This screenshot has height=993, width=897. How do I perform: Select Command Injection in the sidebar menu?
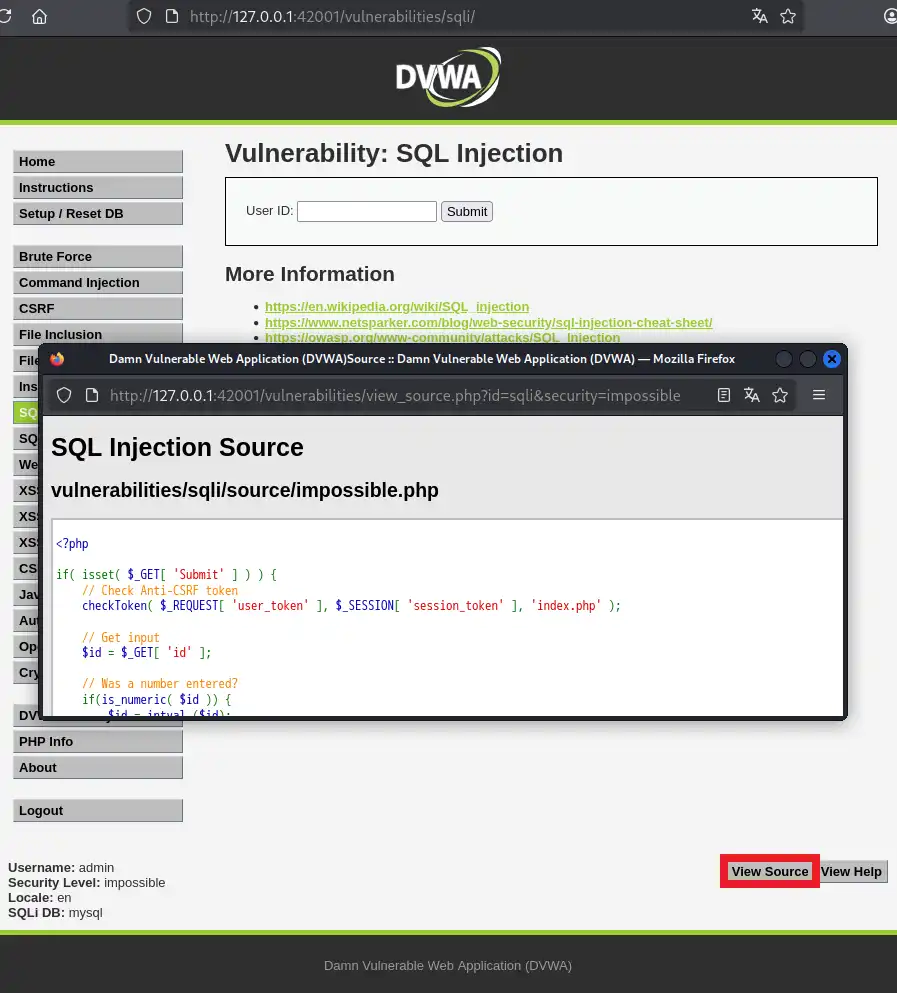point(97,283)
